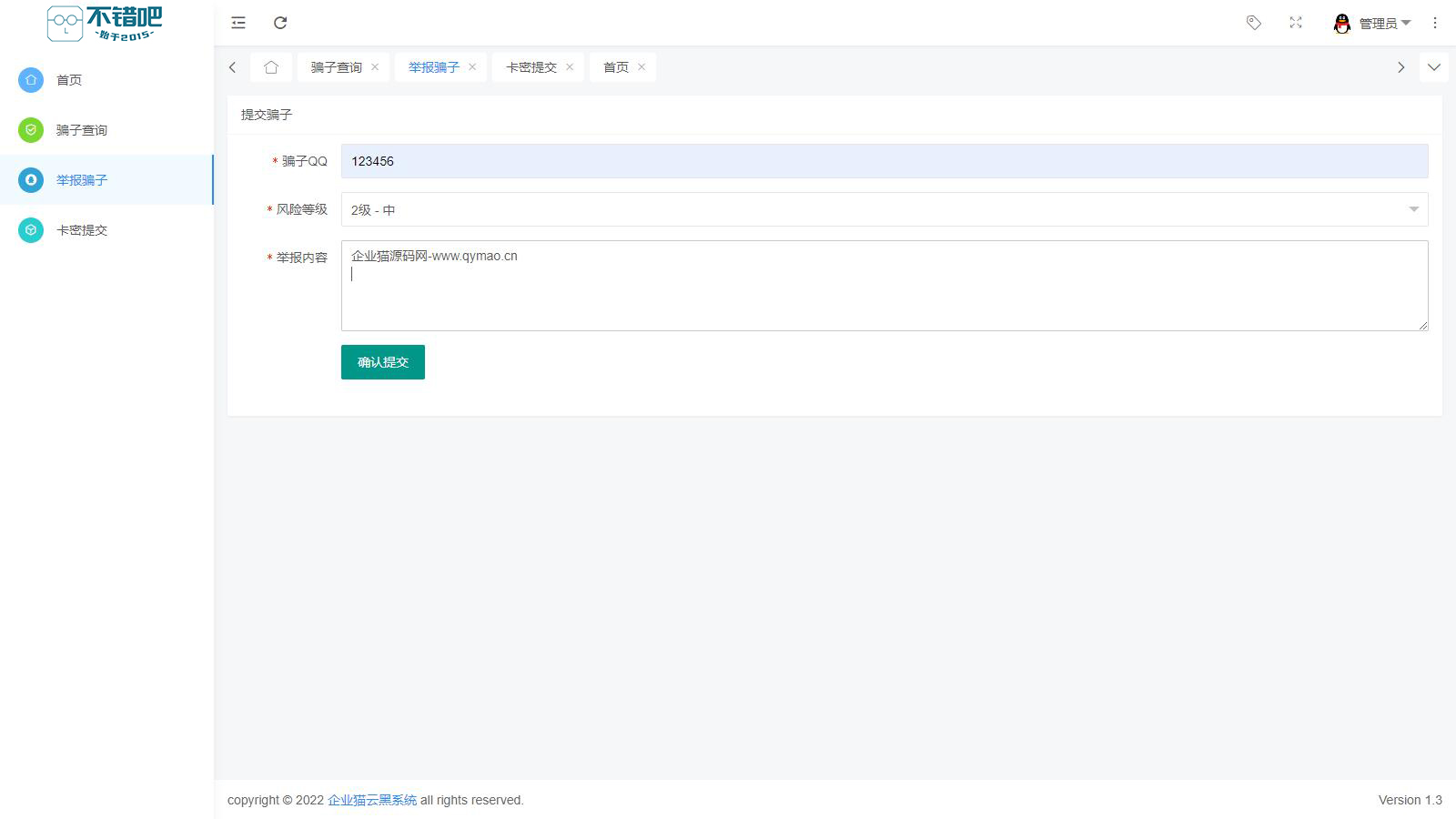Collapse the sidebar with the menu fold icon
Viewport: 1456px width, 819px height.
[x=238, y=23]
